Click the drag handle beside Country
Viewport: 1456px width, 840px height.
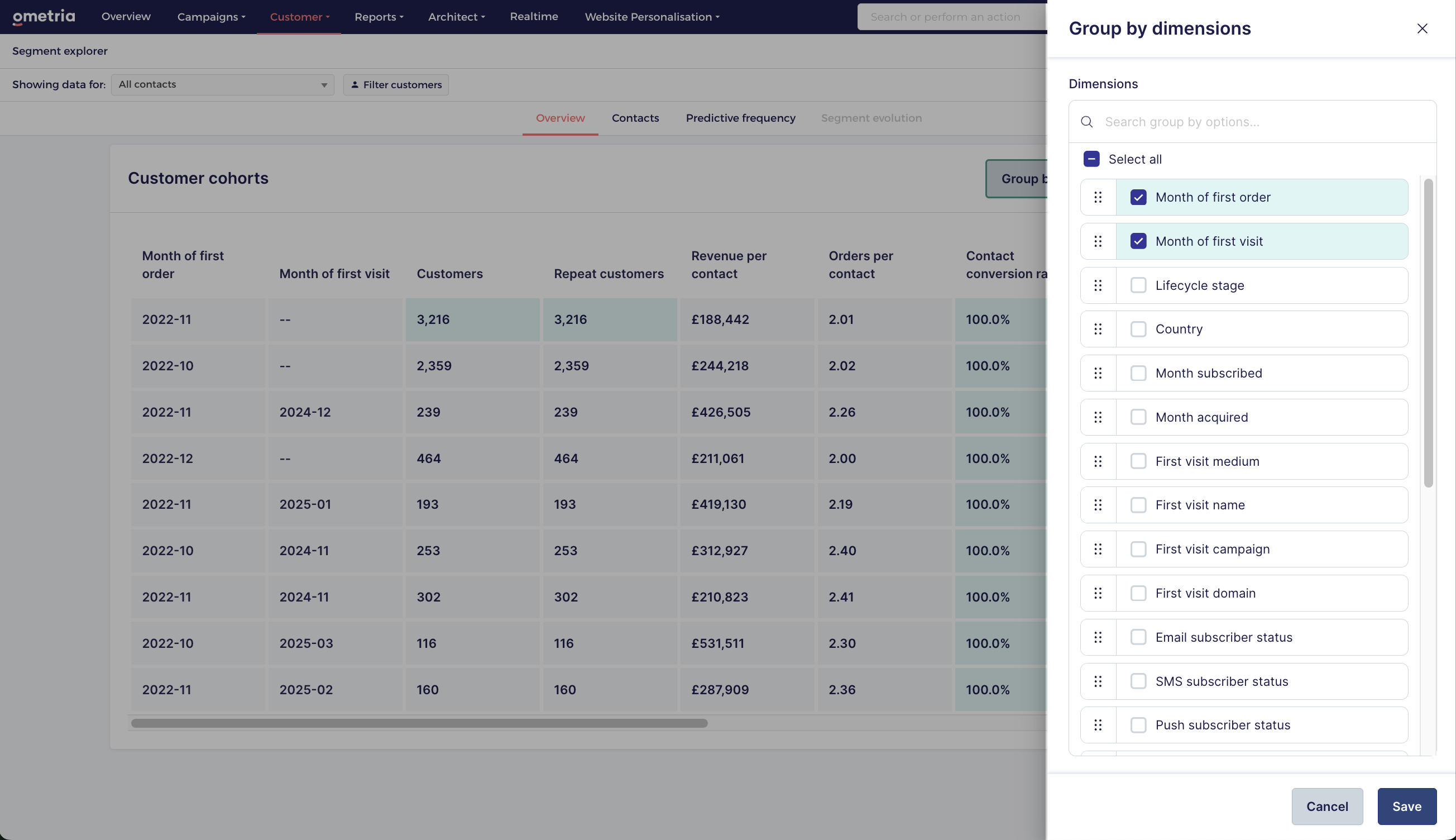click(1098, 329)
